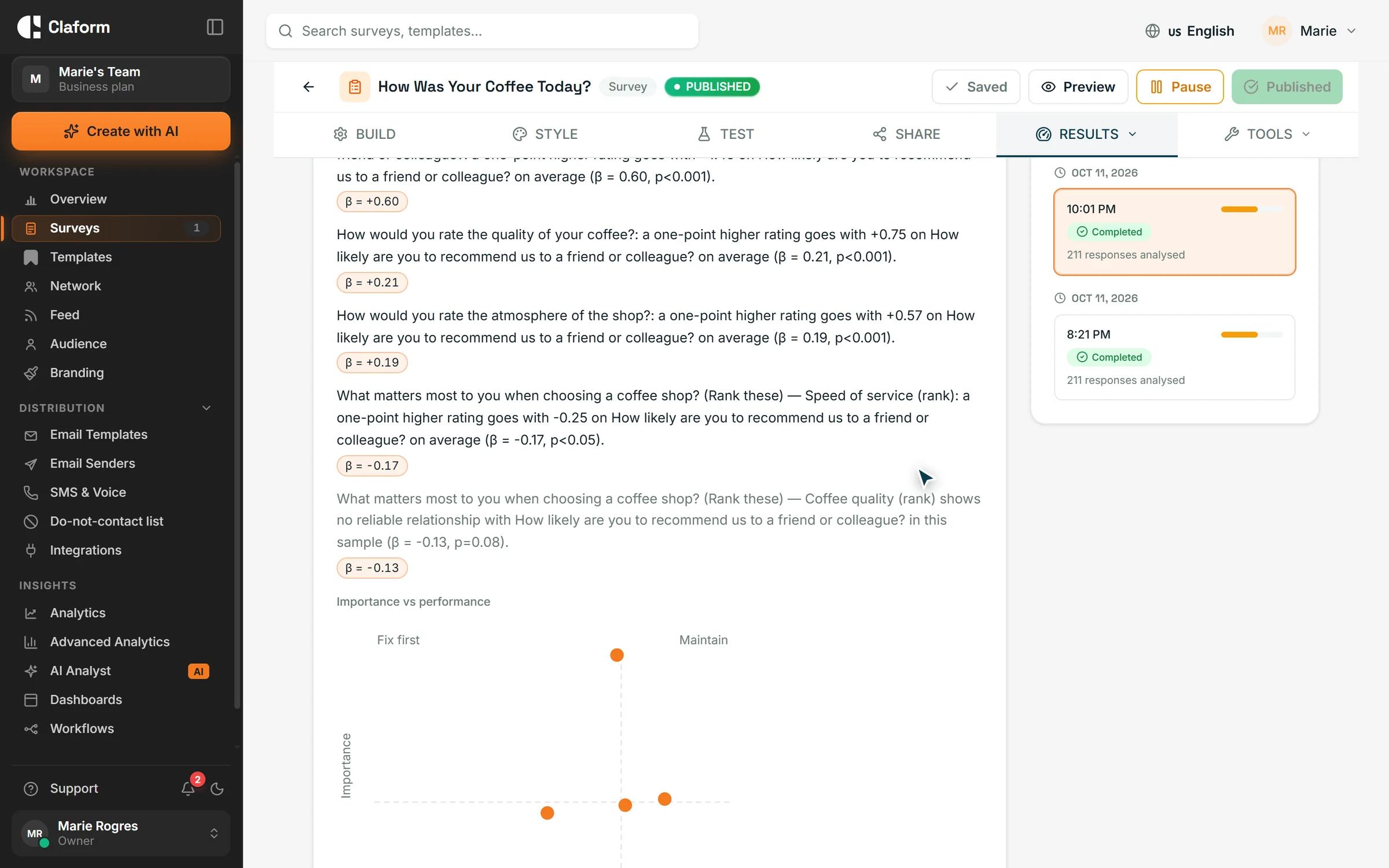Open Feed sidebar item
This screenshot has height=868, width=1389.
(x=116, y=315)
